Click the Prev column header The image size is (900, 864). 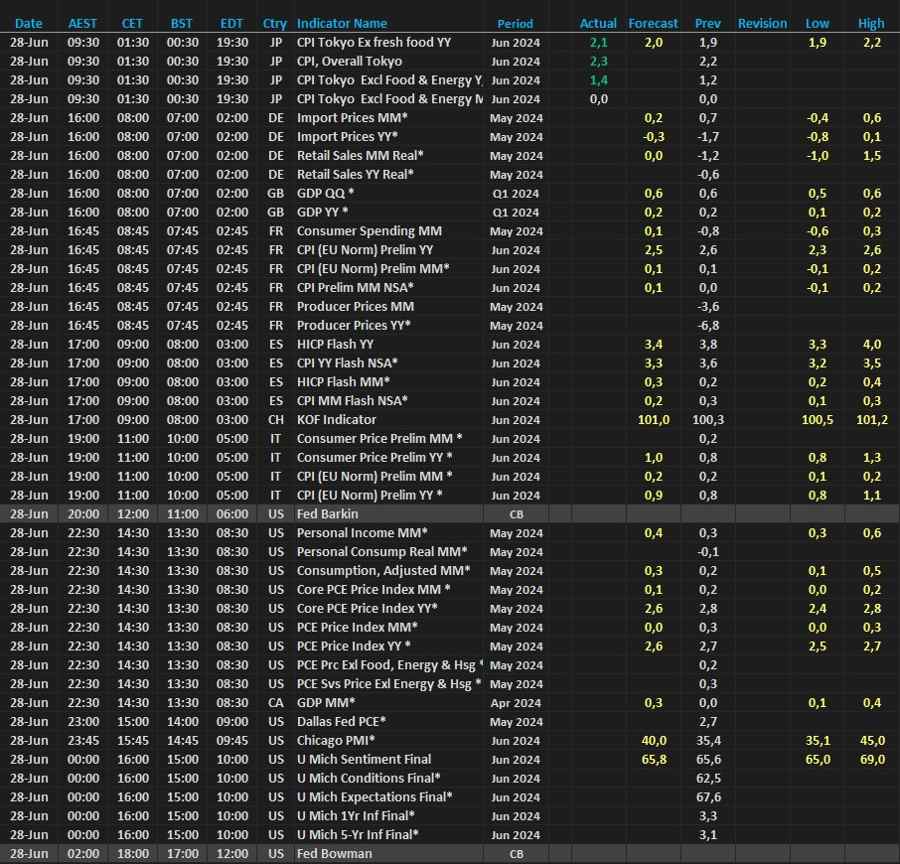pyautogui.click(x=708, y=24)
